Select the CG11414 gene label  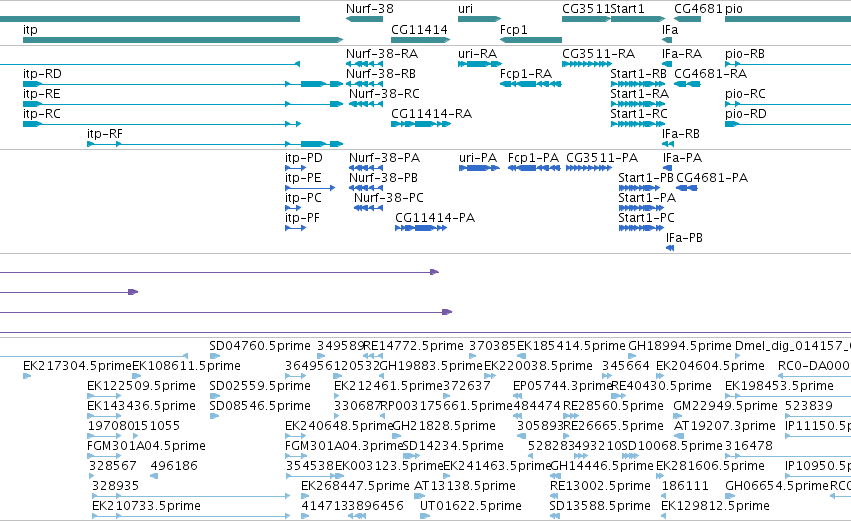pyautogui.click(x=420, y=30)
